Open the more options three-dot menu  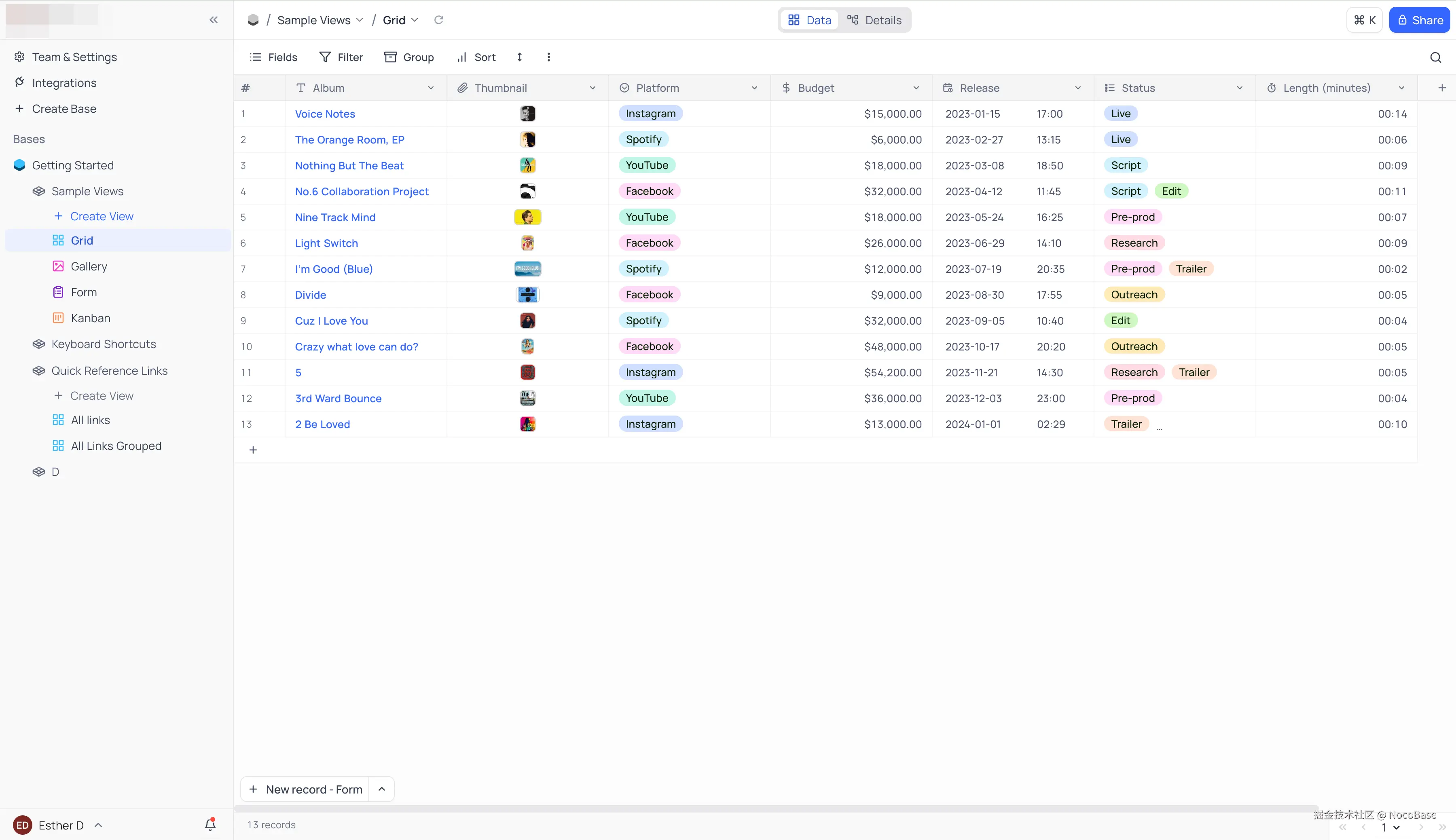pyautogui.click(x=548, y=57)
